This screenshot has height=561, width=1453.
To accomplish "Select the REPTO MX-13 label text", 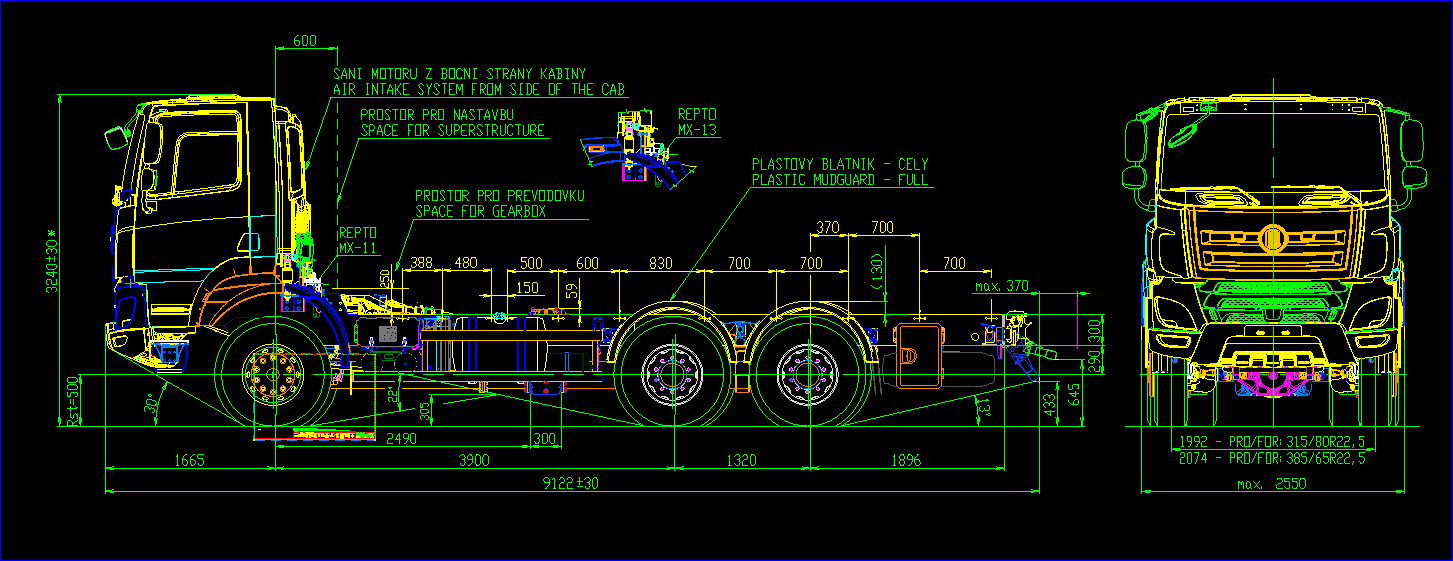I will point(697,122).
